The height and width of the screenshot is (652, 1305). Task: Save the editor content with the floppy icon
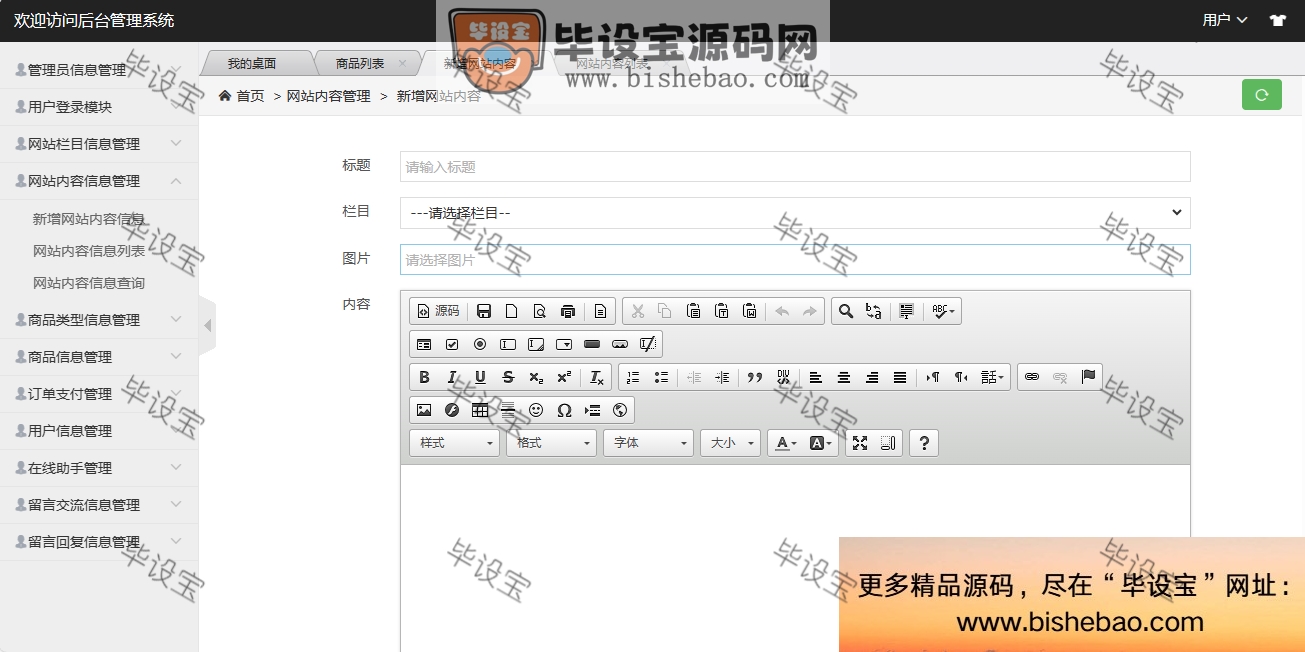coord(484,311)
